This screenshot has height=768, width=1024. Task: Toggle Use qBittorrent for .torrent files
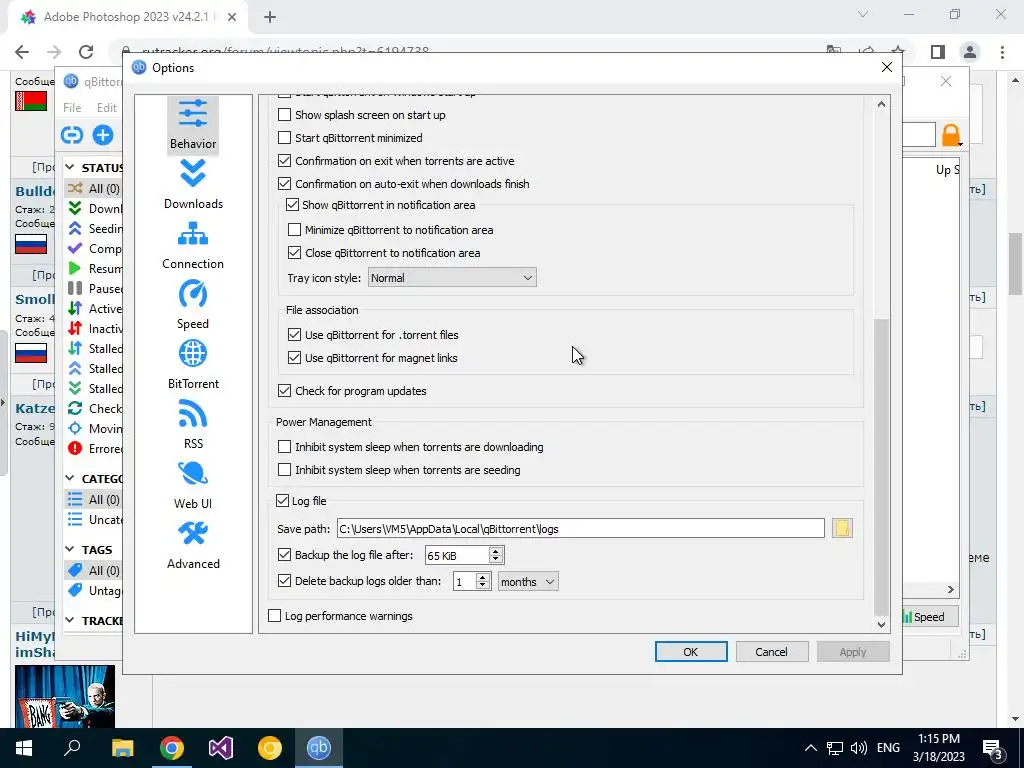click(295, 335)
